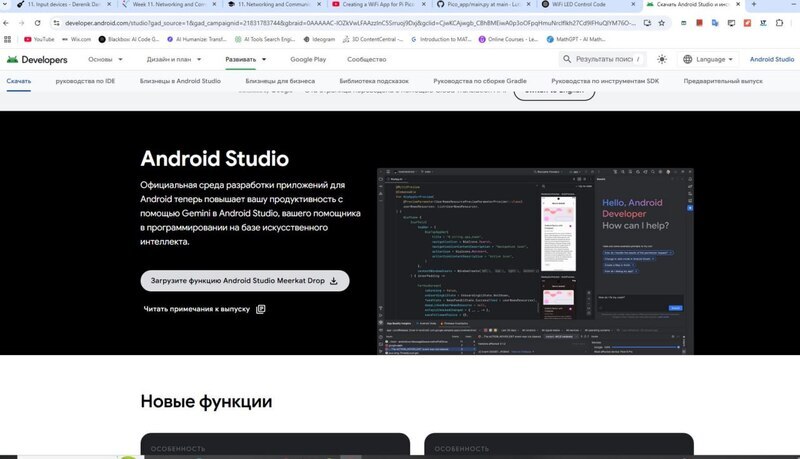Click the red book extension icon
The width and height of the screenshot is (800, 459).
[x=699, y=23]
